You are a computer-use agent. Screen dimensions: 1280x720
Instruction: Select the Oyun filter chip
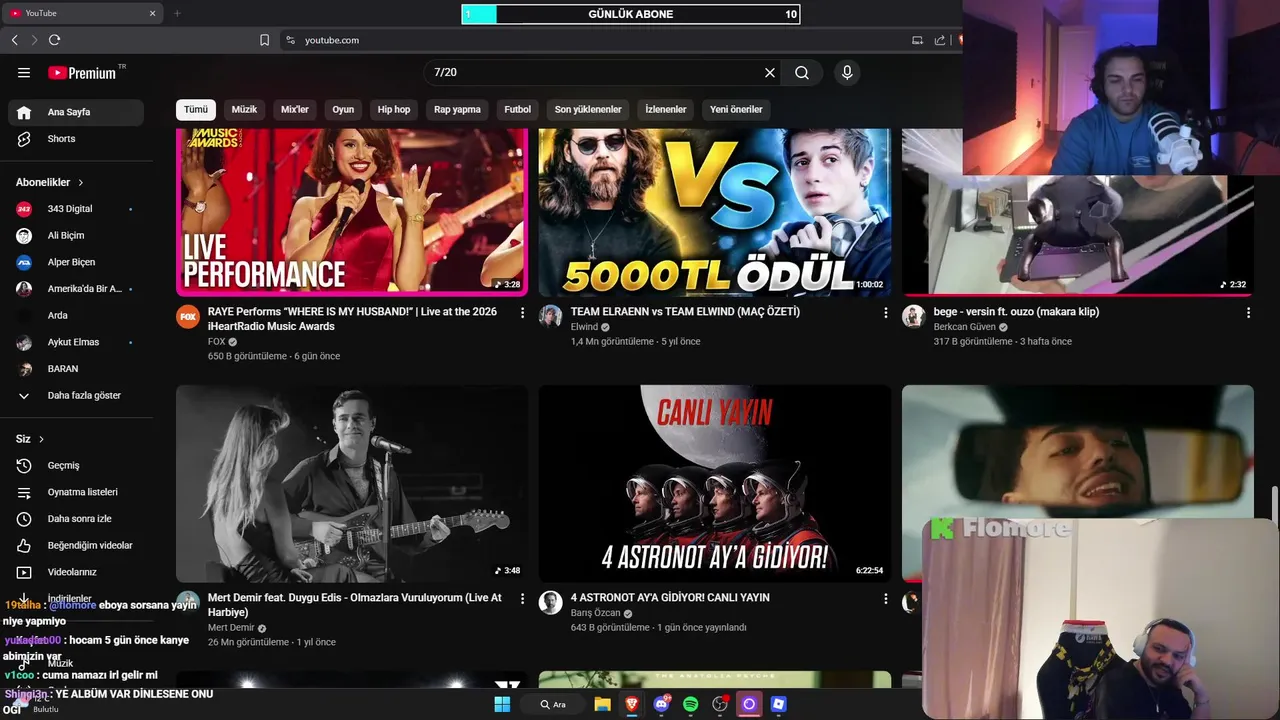tap(343, 109)
